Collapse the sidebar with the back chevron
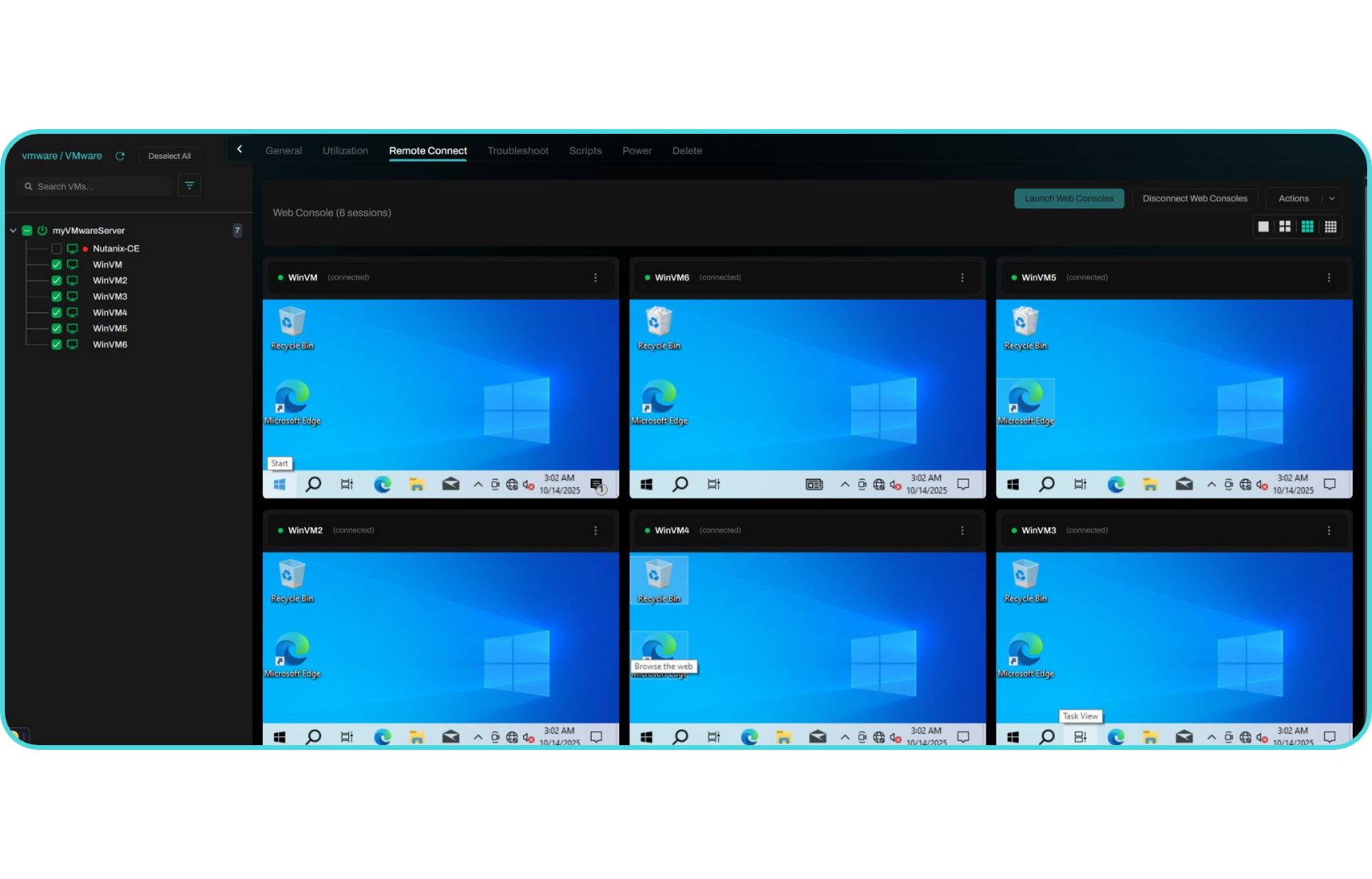This screenshot has width=1372, height=879. point(239,149)
